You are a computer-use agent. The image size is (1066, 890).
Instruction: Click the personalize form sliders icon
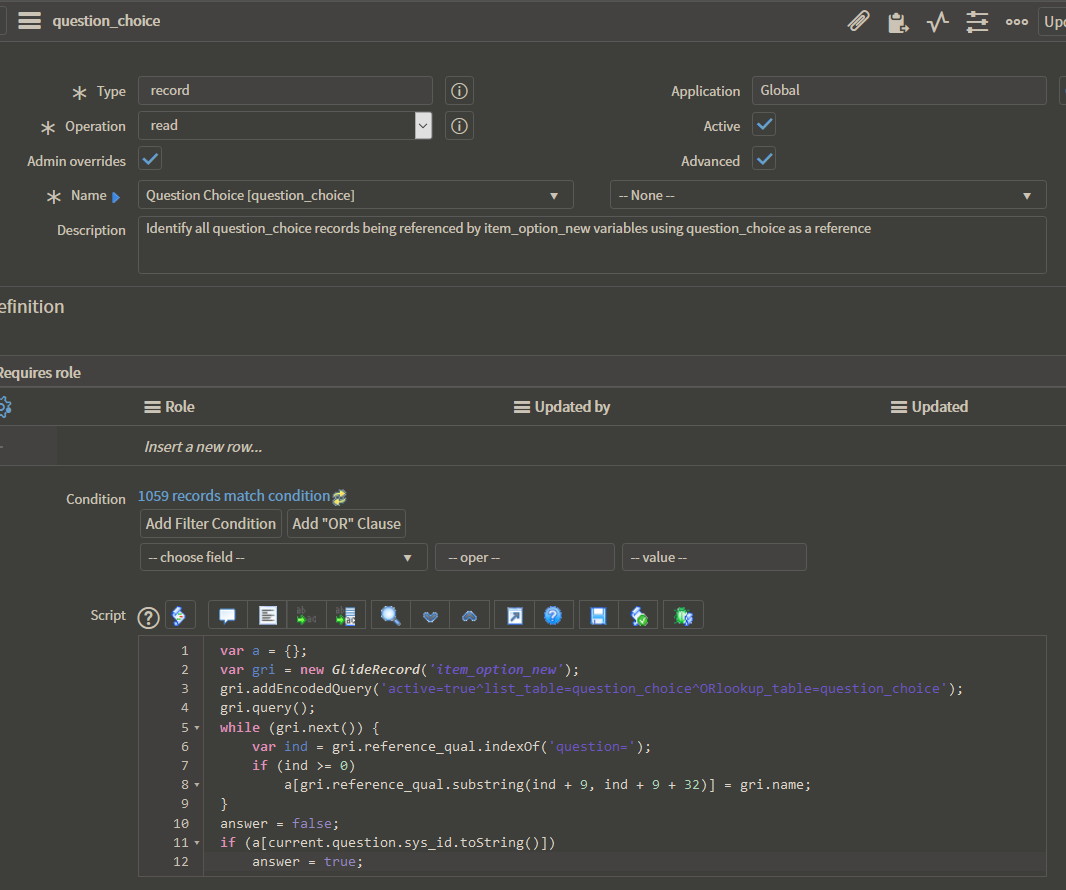click(x=977, y=21)
